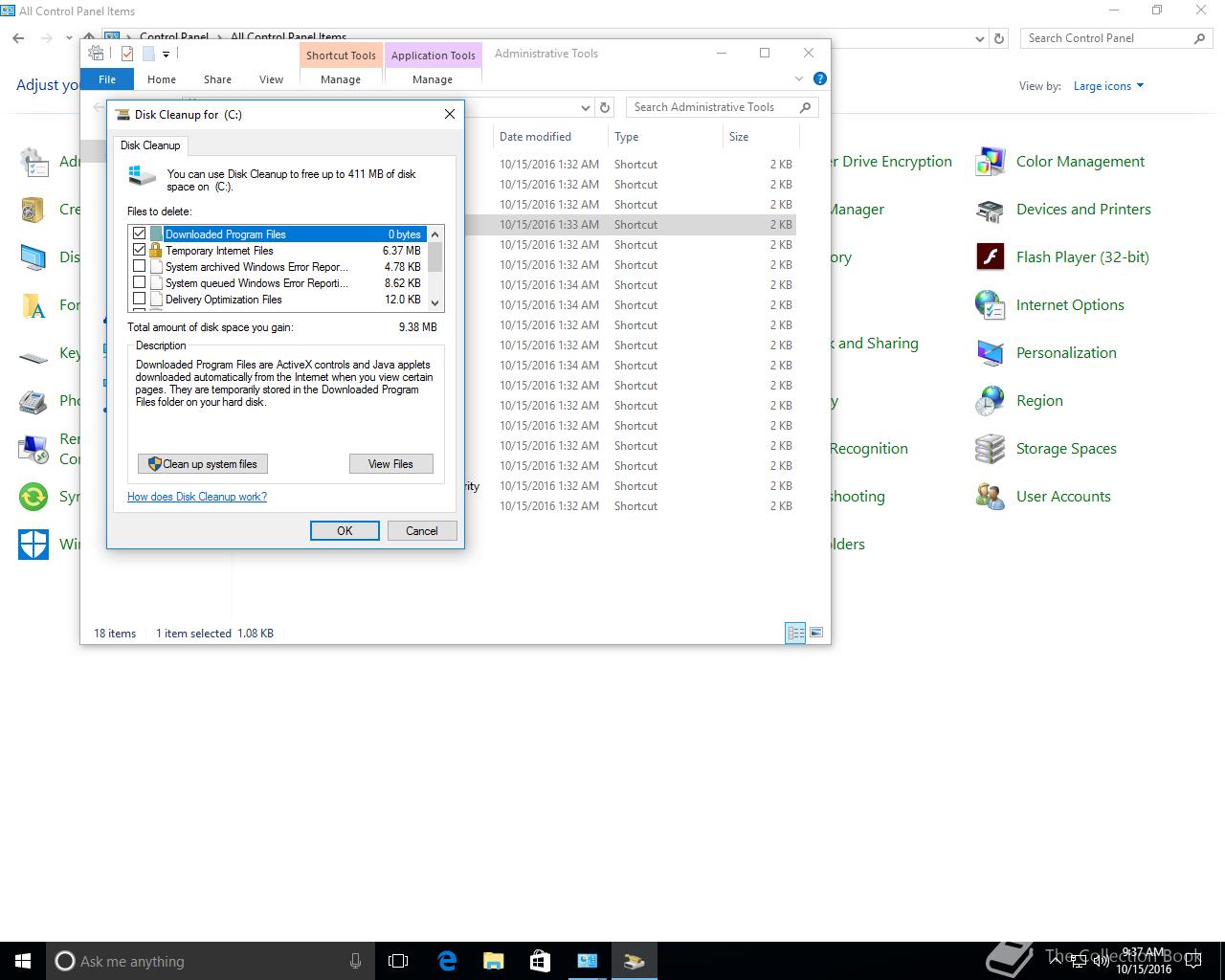Click the Cortana microphone icon
The height and width of the screenshot is (980, 1225).
355,961
